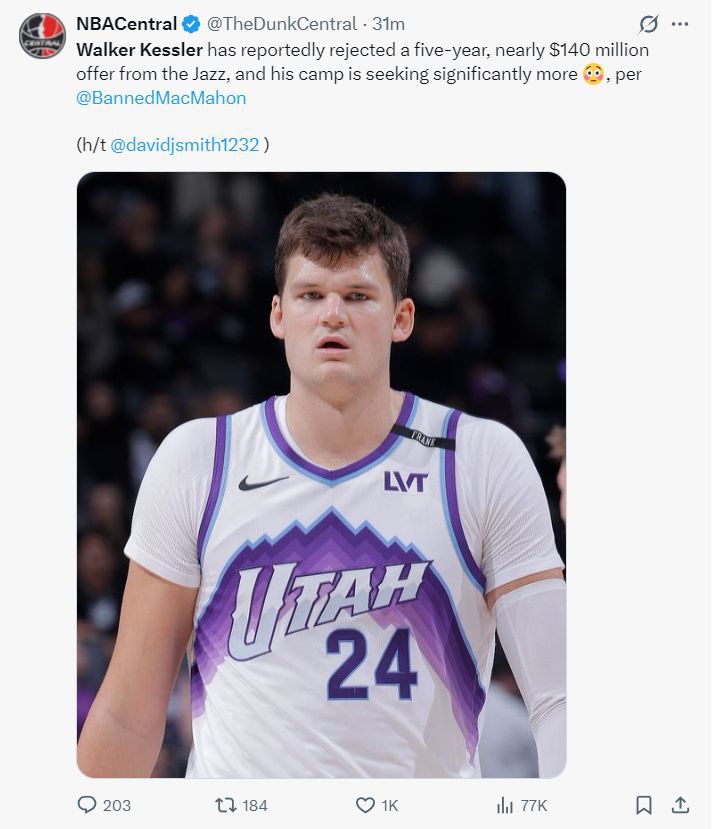Image resolution: width=714 pixels, height=829 pixels.
Task: Click the blue verified badge
Action: 191,24
